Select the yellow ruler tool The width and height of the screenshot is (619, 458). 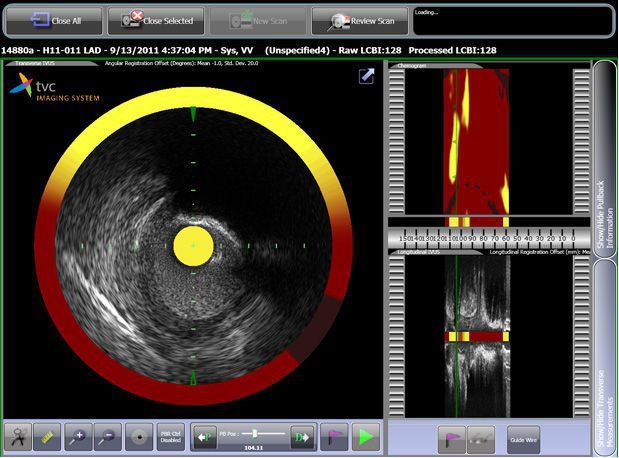pyautogui.click(x=47, y=437)
